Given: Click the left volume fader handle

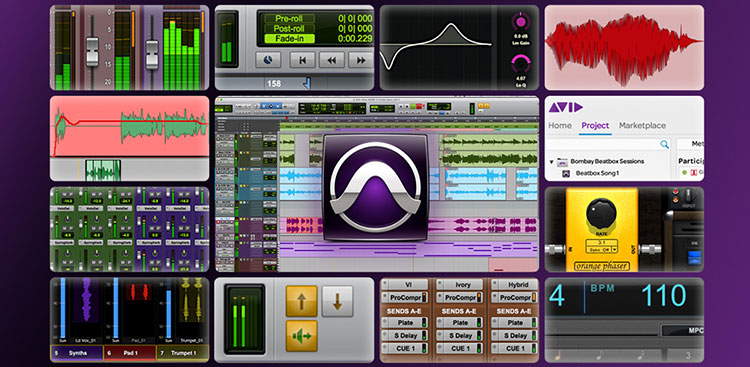Looking at the screenshot, I should (x=92, y=52).
